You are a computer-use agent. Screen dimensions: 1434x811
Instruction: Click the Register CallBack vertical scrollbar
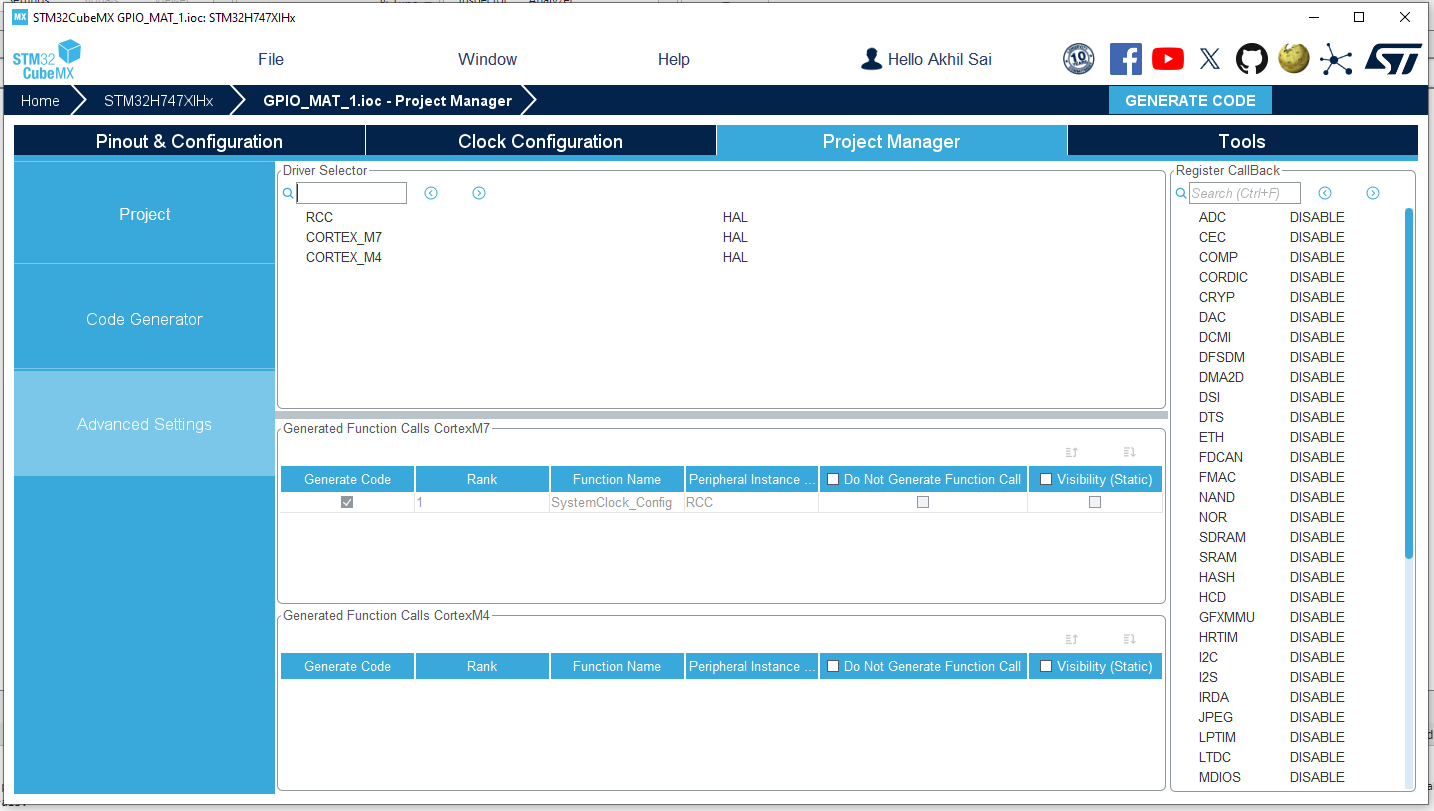(1409, 383)
